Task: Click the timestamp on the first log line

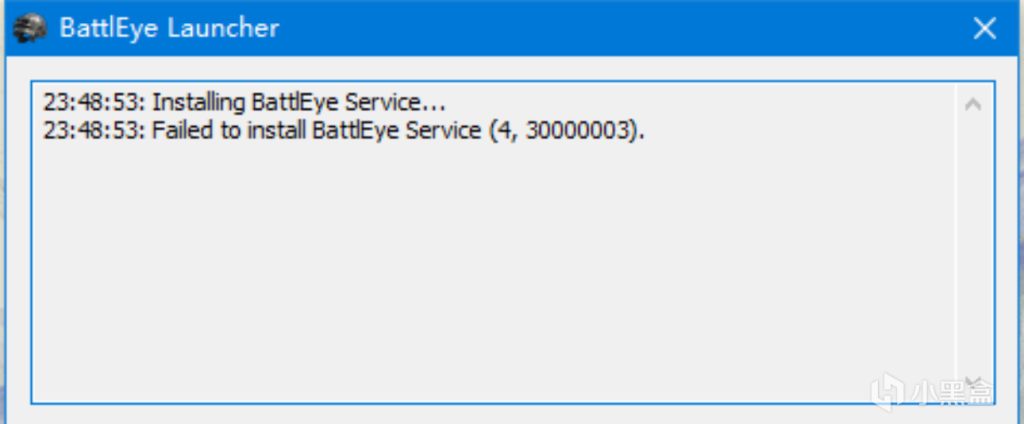Action: coord(94,102)
